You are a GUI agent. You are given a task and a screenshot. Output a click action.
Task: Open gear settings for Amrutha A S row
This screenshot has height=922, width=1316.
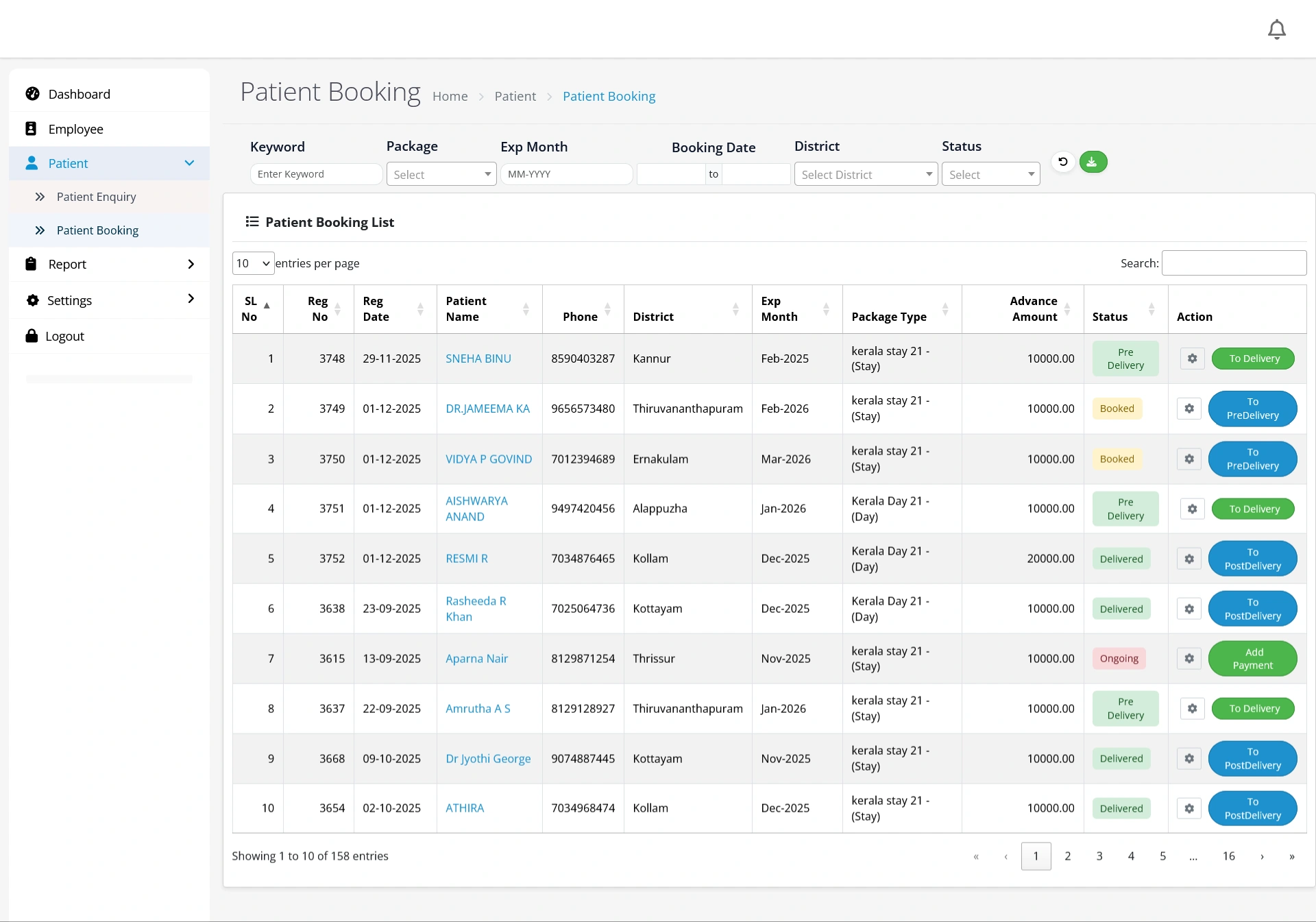(1192, 708)
